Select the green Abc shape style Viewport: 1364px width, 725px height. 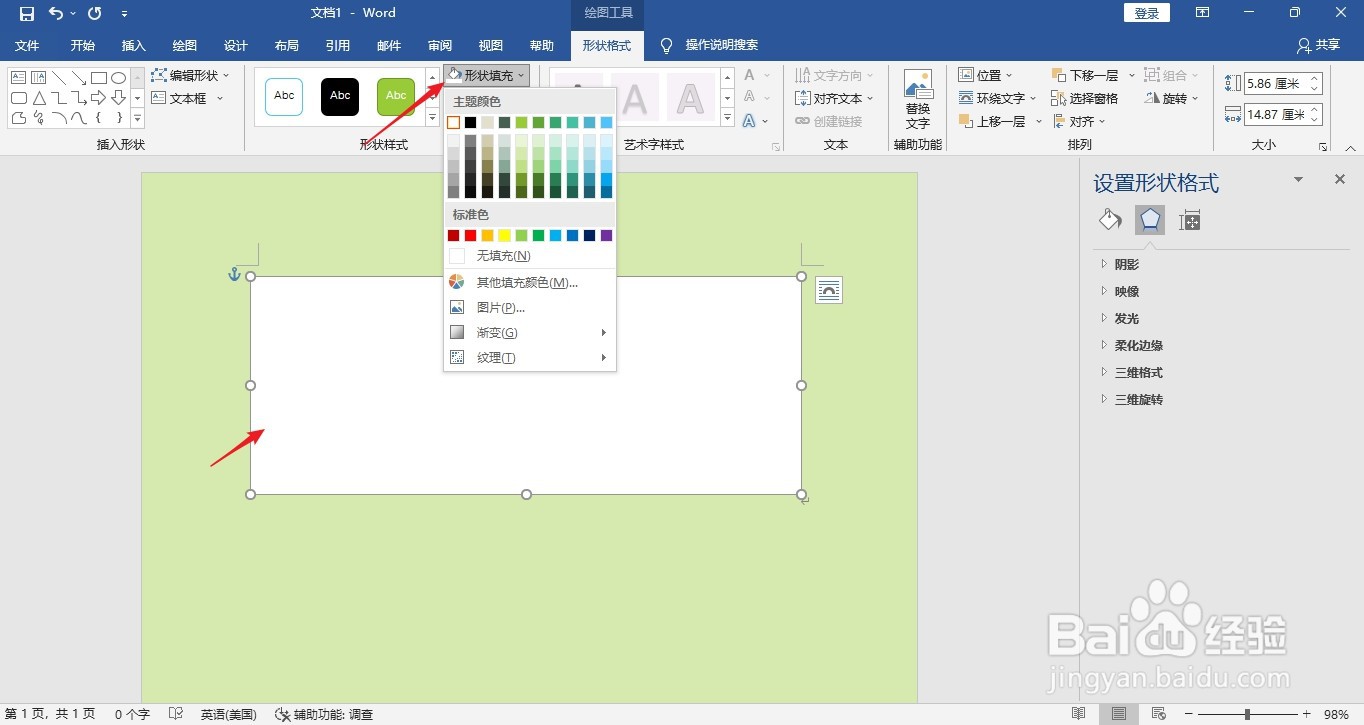(x=396, y=96)
